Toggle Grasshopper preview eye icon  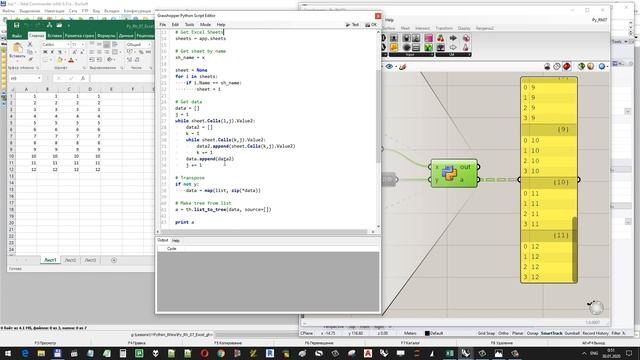(x=389, y=67)
